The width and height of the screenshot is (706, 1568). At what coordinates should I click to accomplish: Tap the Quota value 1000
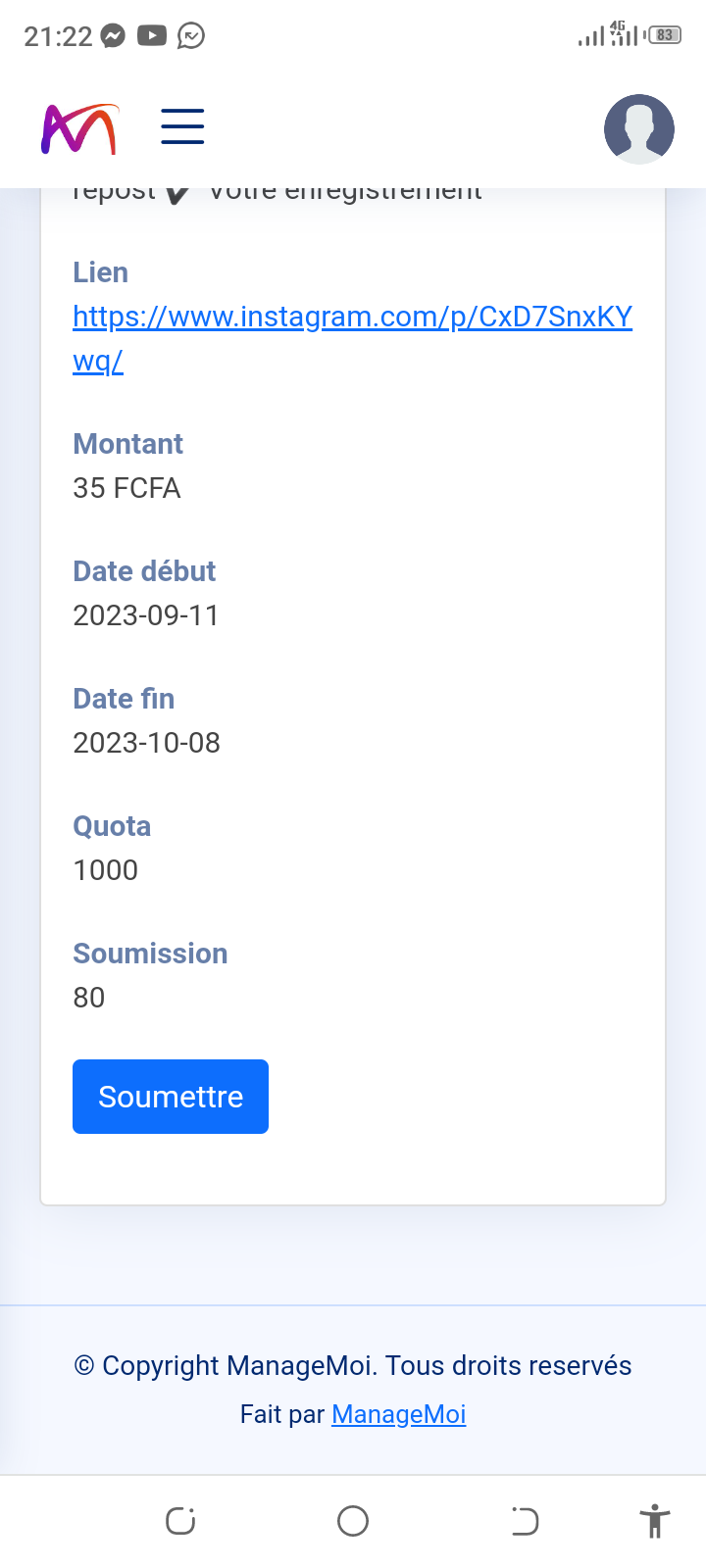[x=106, y=870]
